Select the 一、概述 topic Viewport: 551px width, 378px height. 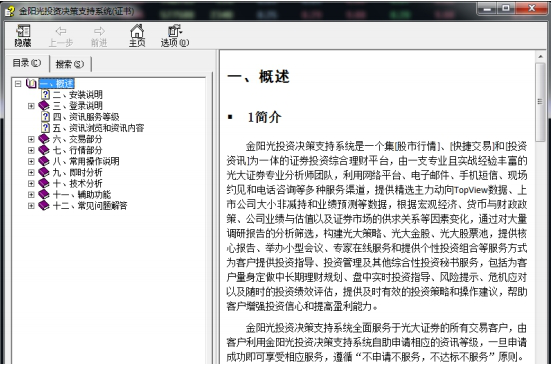point(57,84)
